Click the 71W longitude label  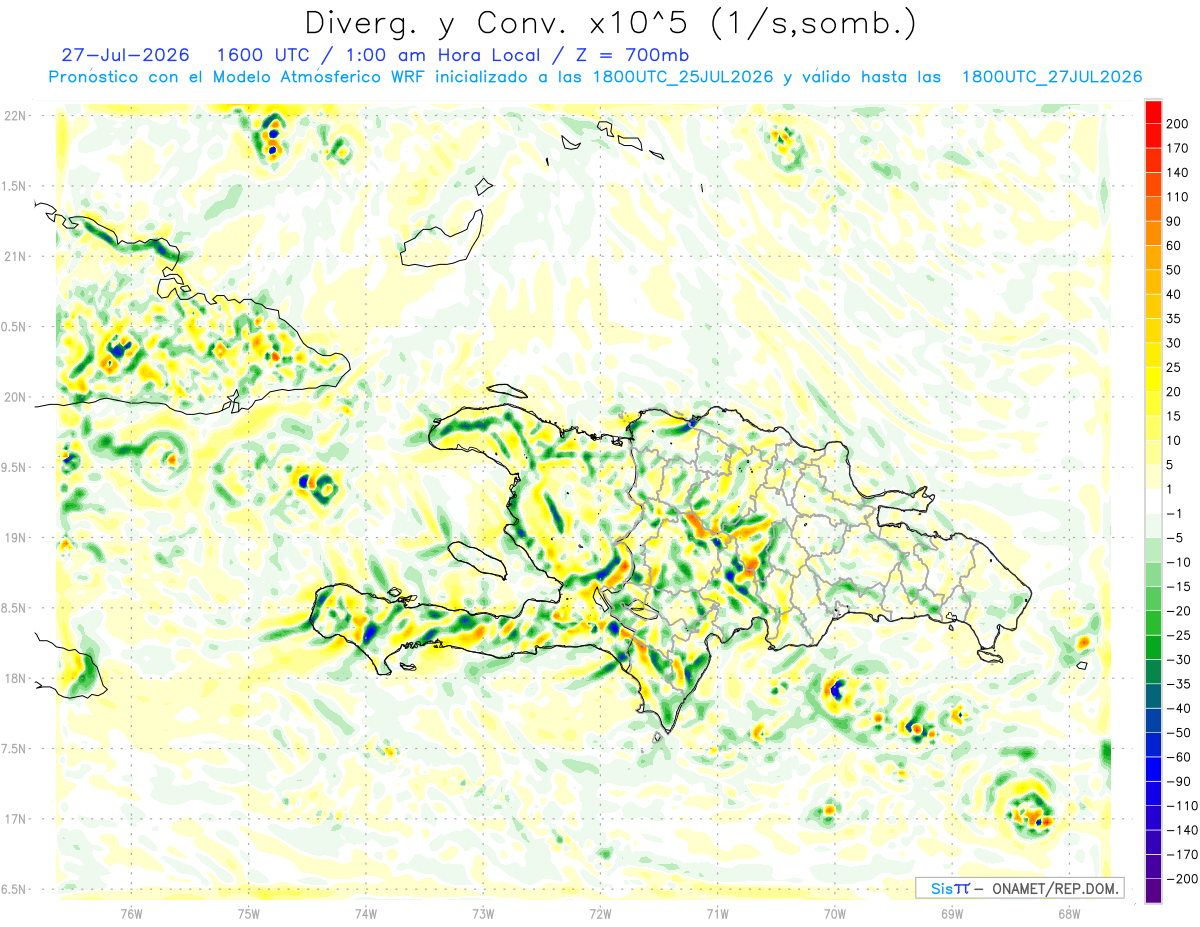pyautogui.click(x=717, y=912)
